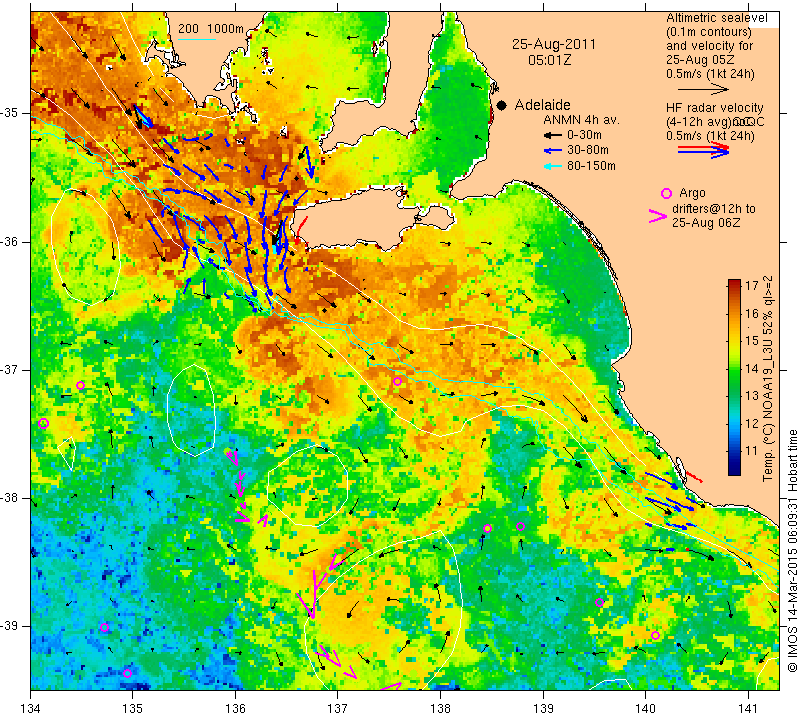
Task: Click Argo float marker near 134.7E 39S
Action: tap(105, 628)
